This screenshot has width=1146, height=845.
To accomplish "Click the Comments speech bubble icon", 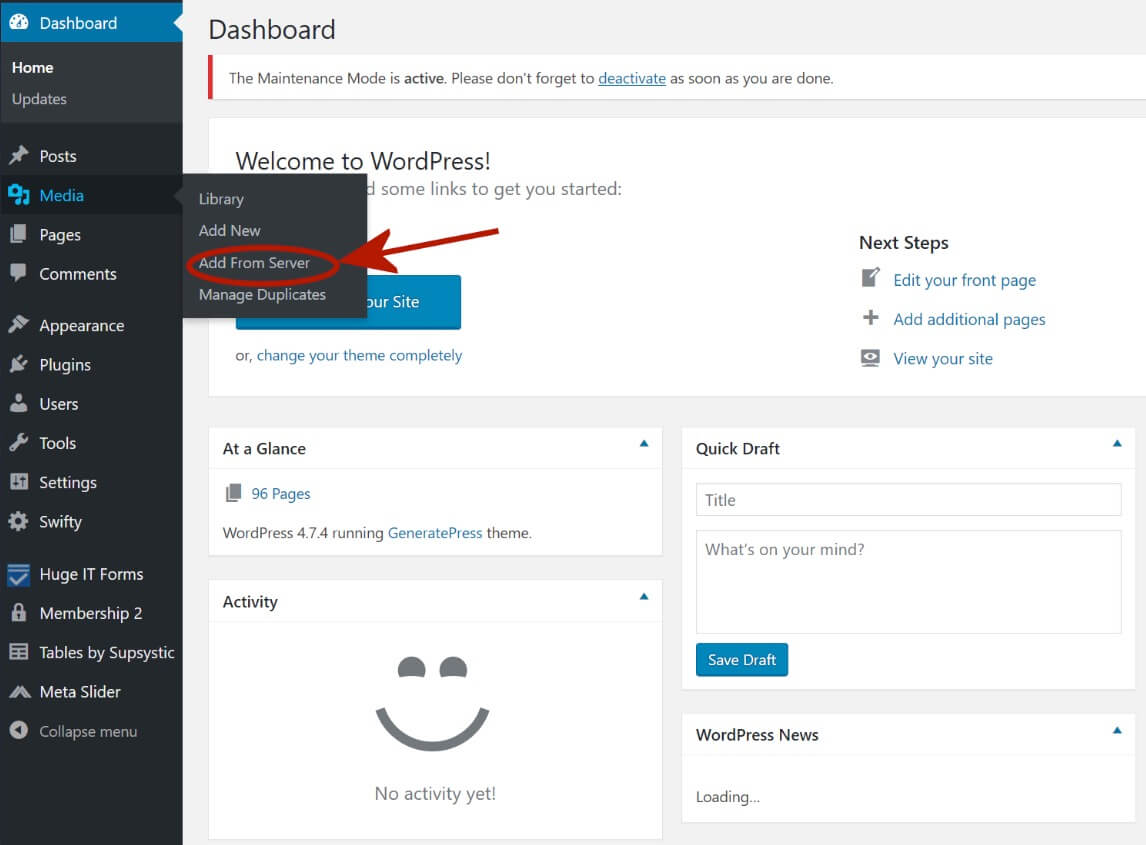I will (x=19, y=273).
